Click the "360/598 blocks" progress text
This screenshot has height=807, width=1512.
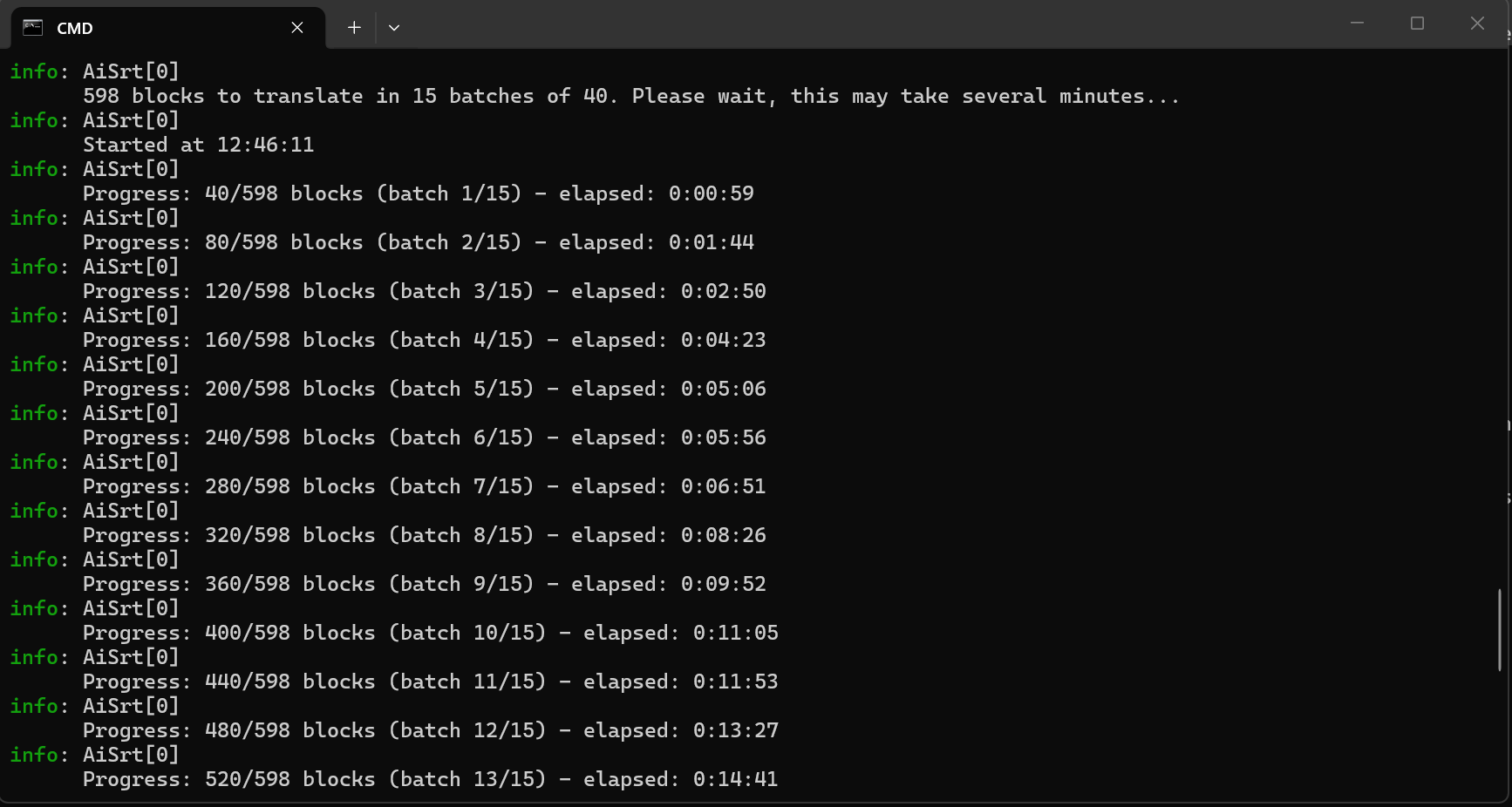click(x=289, y=584)
